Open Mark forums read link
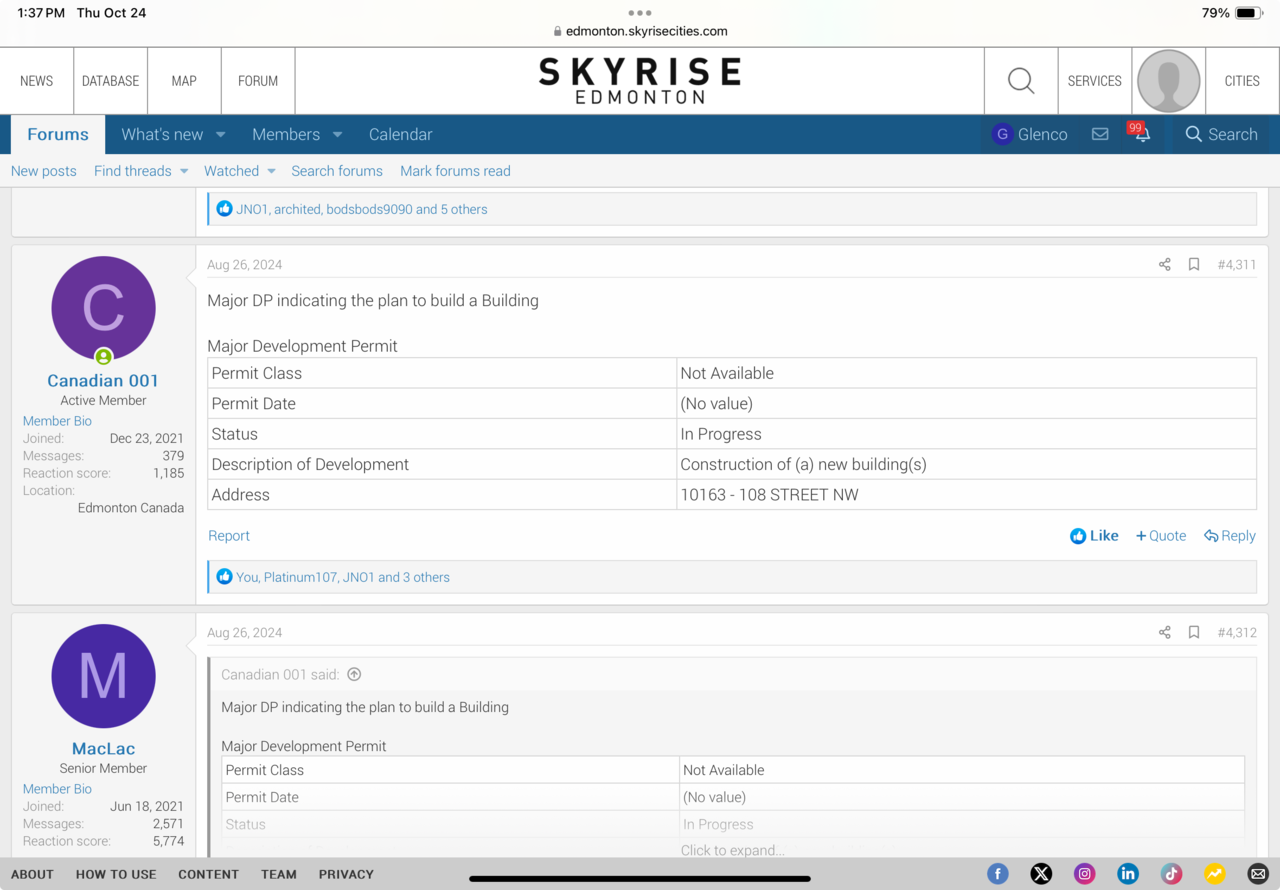Image resolution: width=1280 pixels, height=890 pixels. [455, 171]
